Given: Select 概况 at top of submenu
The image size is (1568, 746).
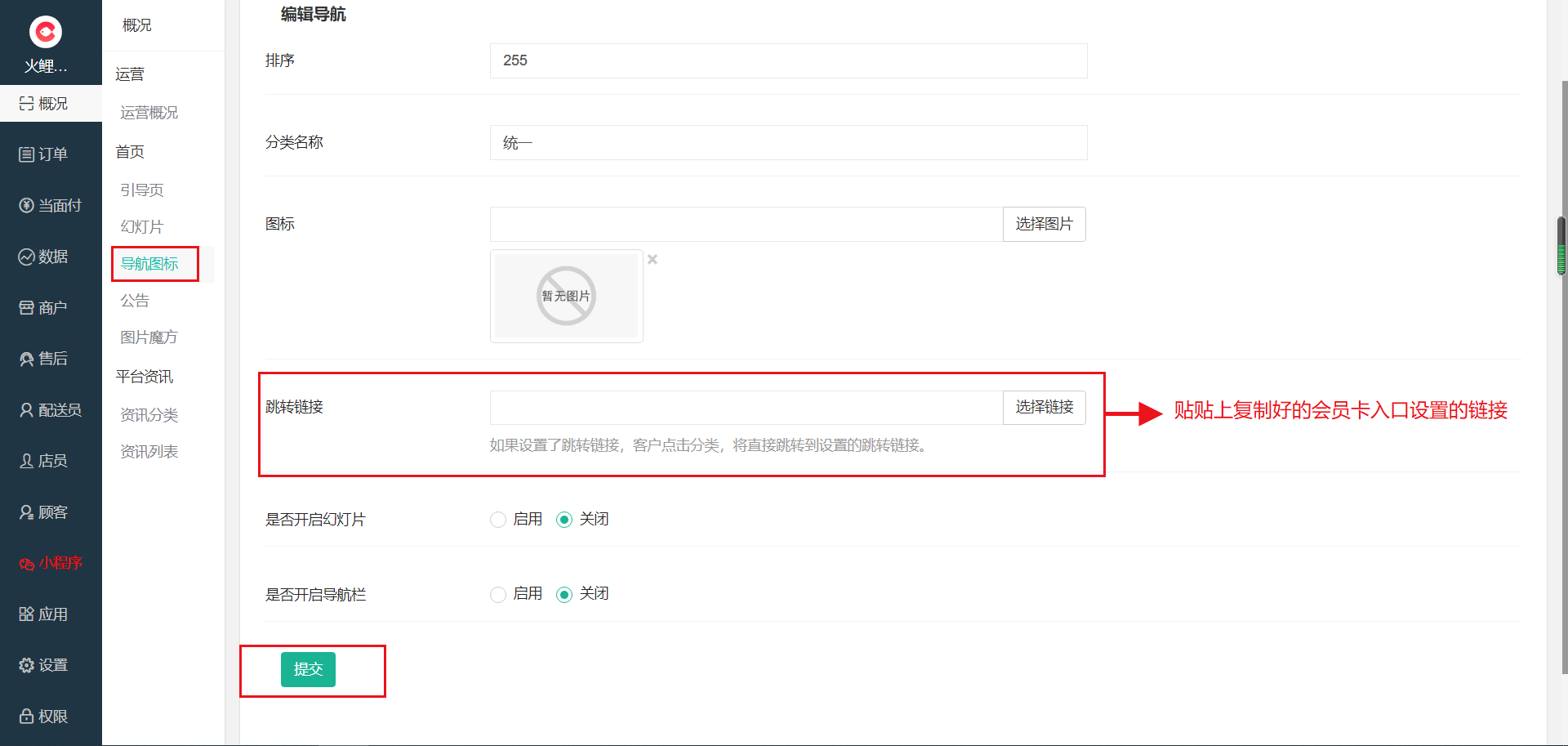Looking at the screenshot, I should tap(137, 25).
